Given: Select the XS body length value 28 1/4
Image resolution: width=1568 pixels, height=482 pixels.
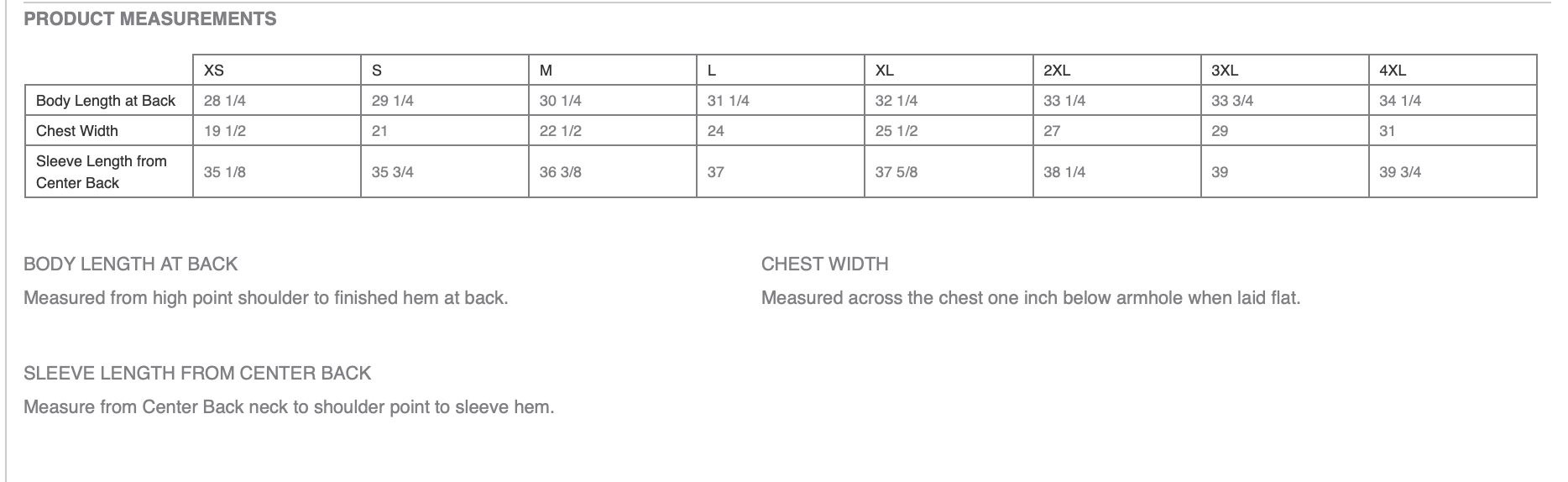Looking at the screenshot, I should (225, 101).
